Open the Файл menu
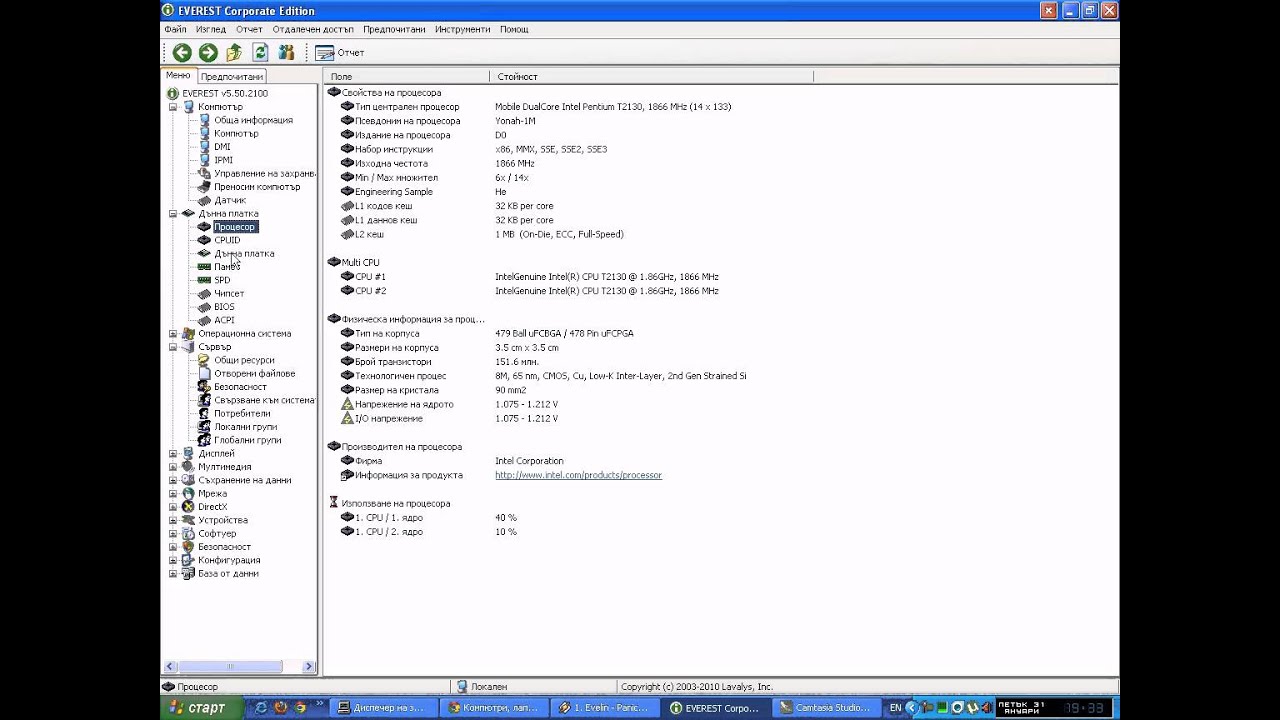 pos(175,29)
